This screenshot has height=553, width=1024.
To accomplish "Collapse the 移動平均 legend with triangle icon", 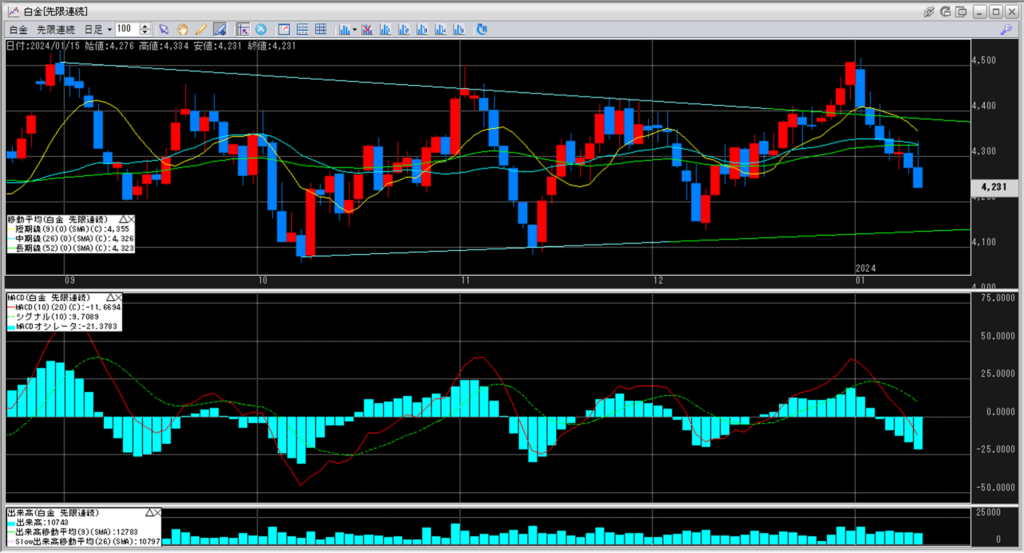I will pyautogui.click(x=123, y=219).
